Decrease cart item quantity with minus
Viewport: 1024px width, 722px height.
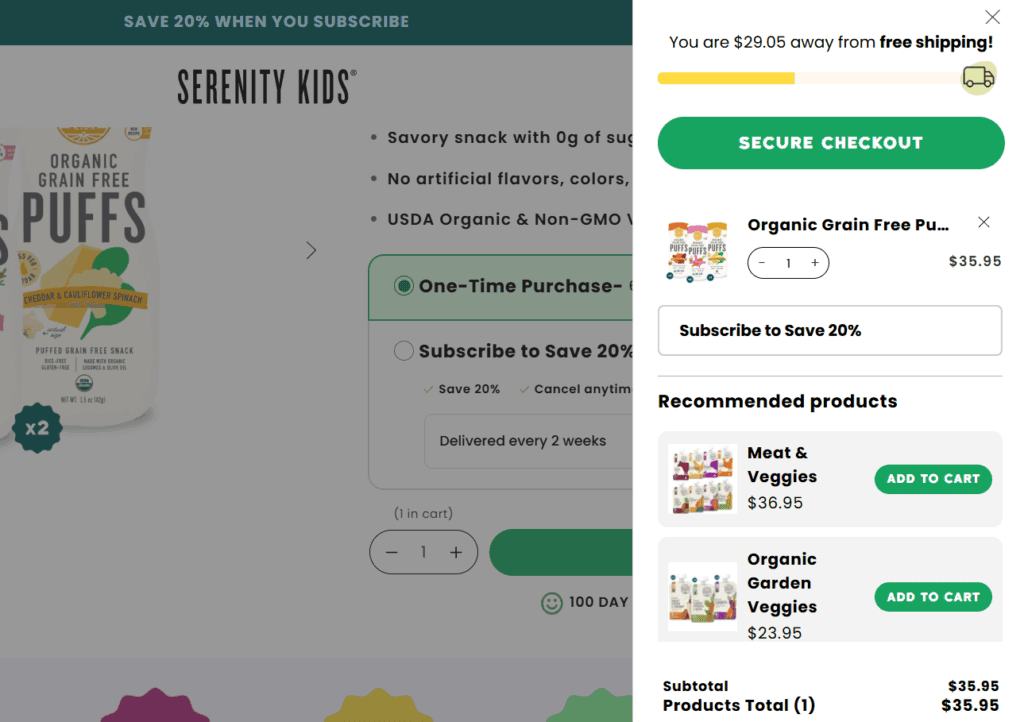pos(762,263)
